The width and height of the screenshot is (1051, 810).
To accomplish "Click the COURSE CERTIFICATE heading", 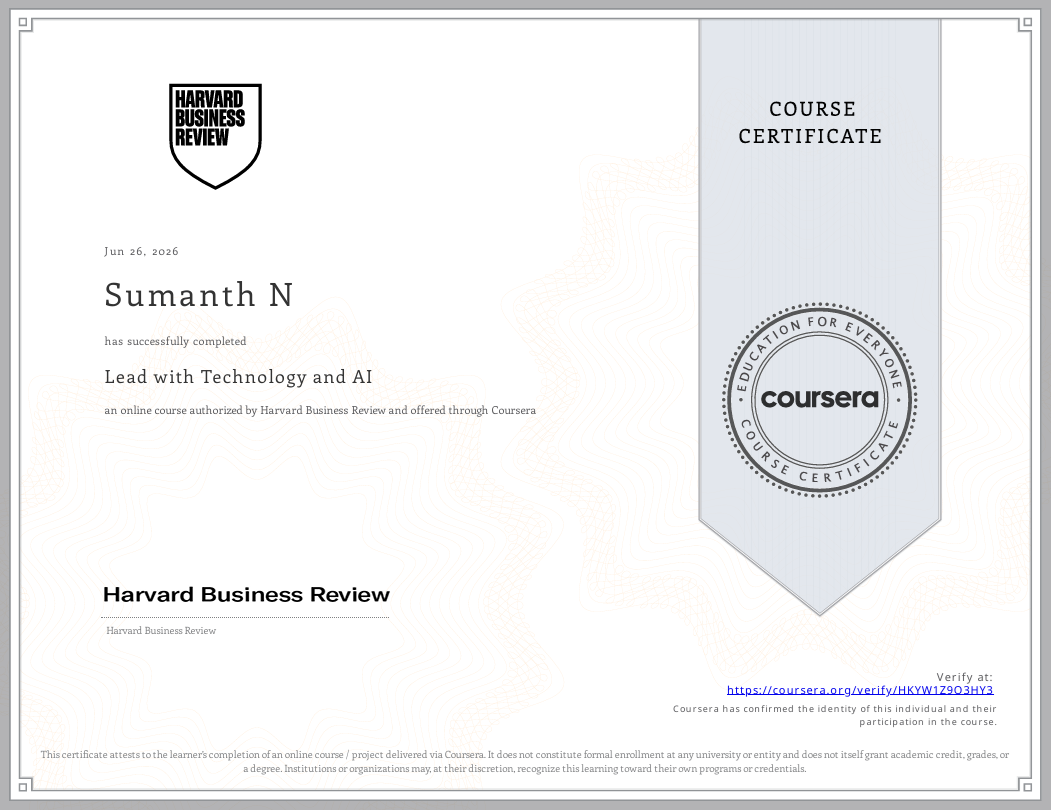I will click(x=810, y=123).
